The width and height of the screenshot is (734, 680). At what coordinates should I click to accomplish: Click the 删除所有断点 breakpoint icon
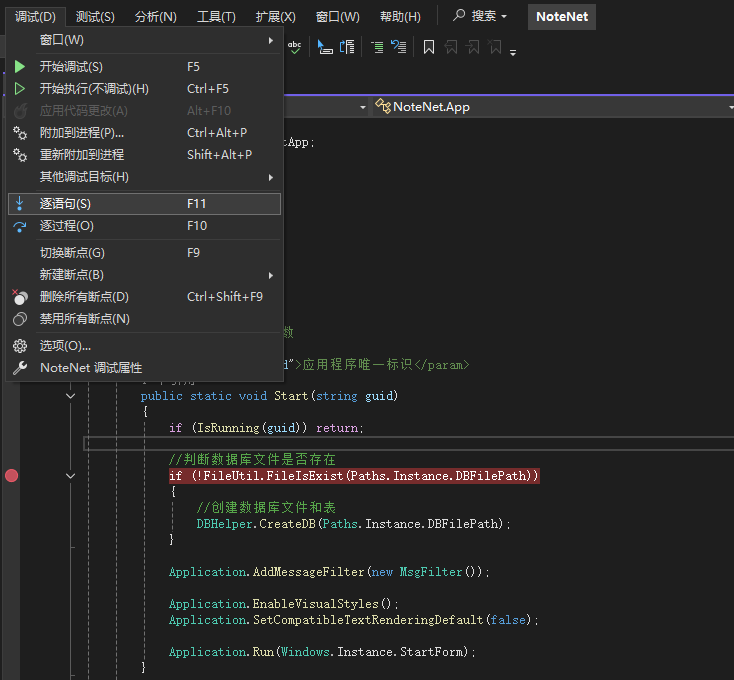[20, 297]
